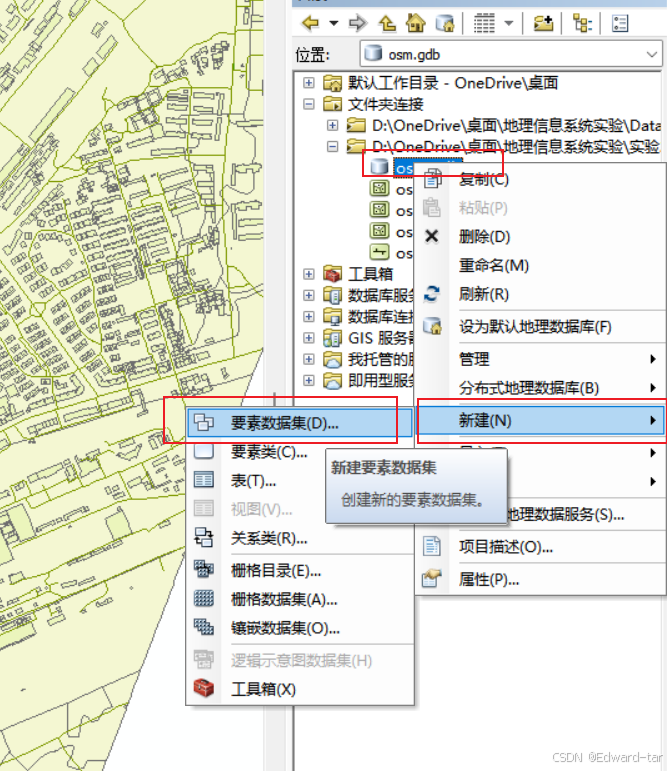This screenshot has width=667, height=771.
Task: Select the osm geodatabase cylinder icon in tree
Action: [379, 167]
